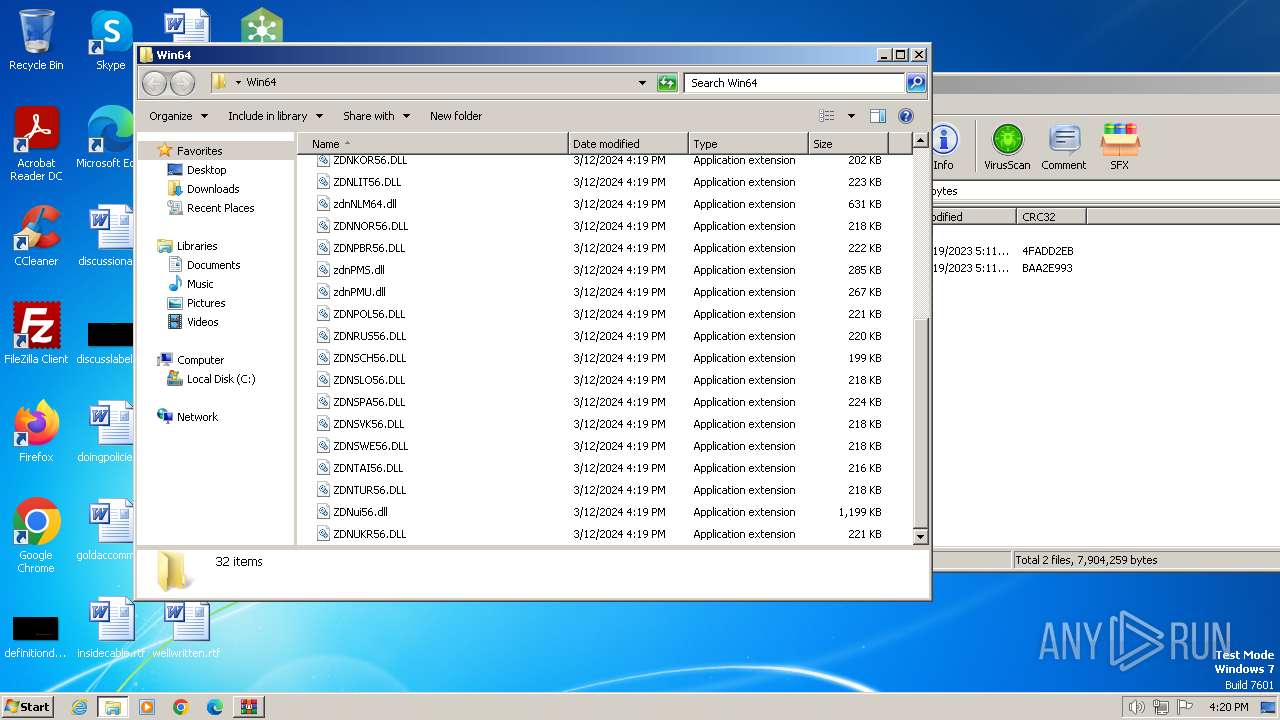Select Acrobat Reader DC desktop icon

click(36, 144)
